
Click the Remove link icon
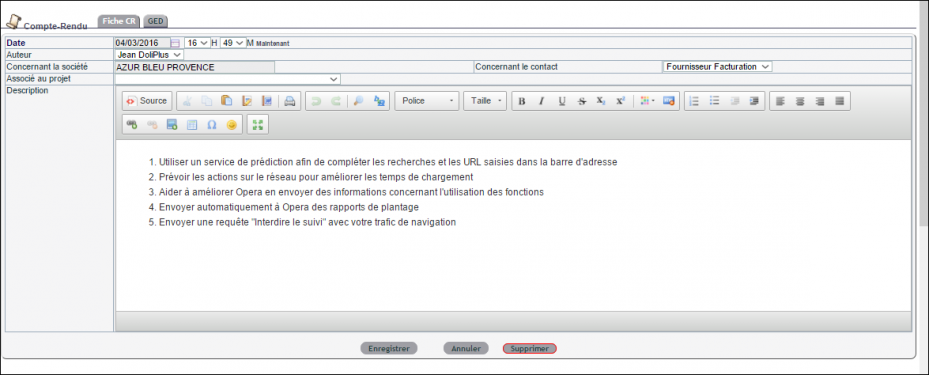[x=152, y=125]
